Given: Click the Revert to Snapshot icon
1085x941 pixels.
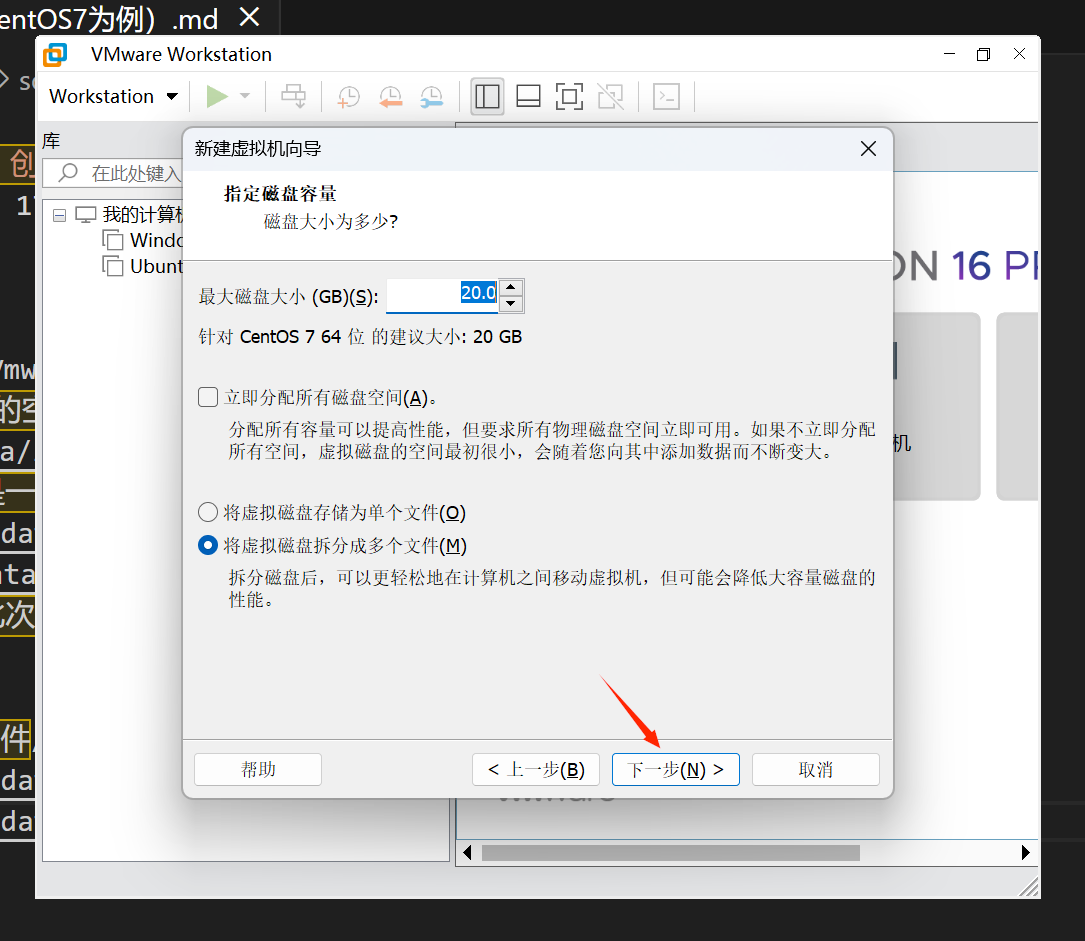Looking at the screenshot, I should (390, 96).
